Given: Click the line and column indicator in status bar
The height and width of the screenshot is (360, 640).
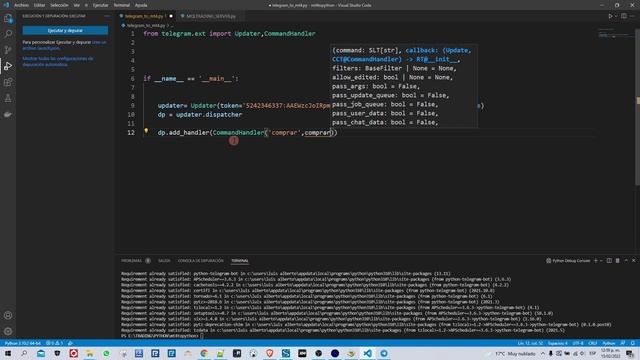Looking at the screenshot, I should [530, 343].
